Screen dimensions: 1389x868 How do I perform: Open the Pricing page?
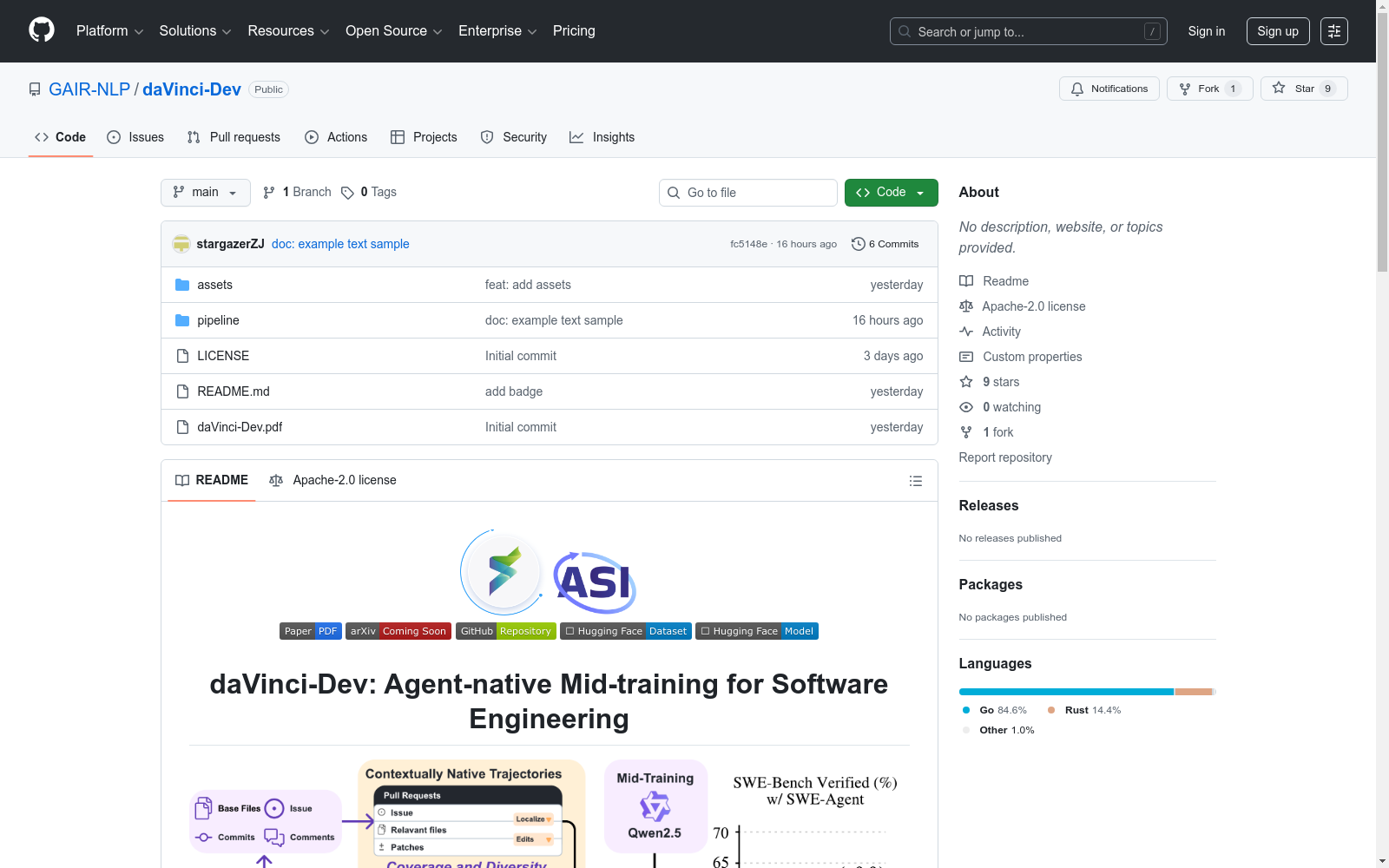574,31
